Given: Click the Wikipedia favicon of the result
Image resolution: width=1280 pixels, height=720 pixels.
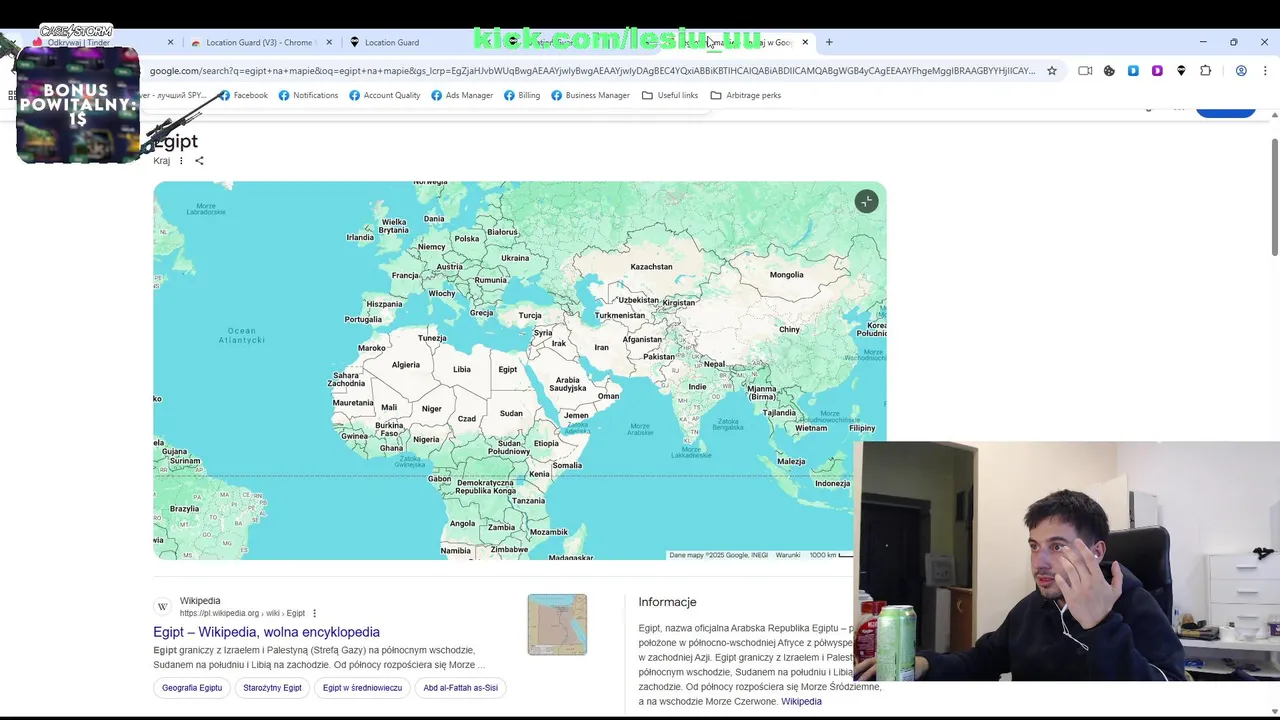Looking at the screenshot, I should tap(162, 607).
